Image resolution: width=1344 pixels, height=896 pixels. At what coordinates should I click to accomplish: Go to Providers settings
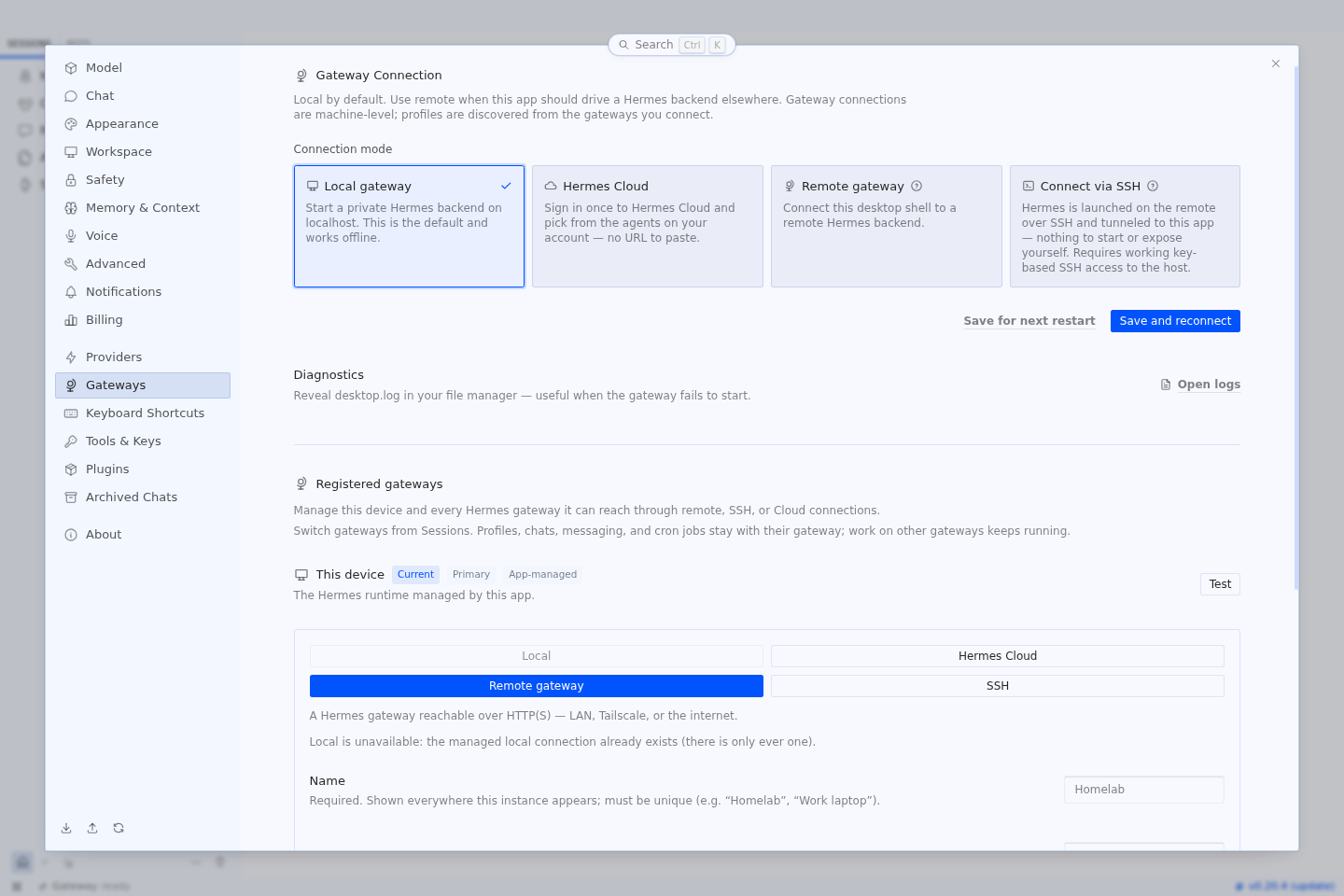point(142,357)
